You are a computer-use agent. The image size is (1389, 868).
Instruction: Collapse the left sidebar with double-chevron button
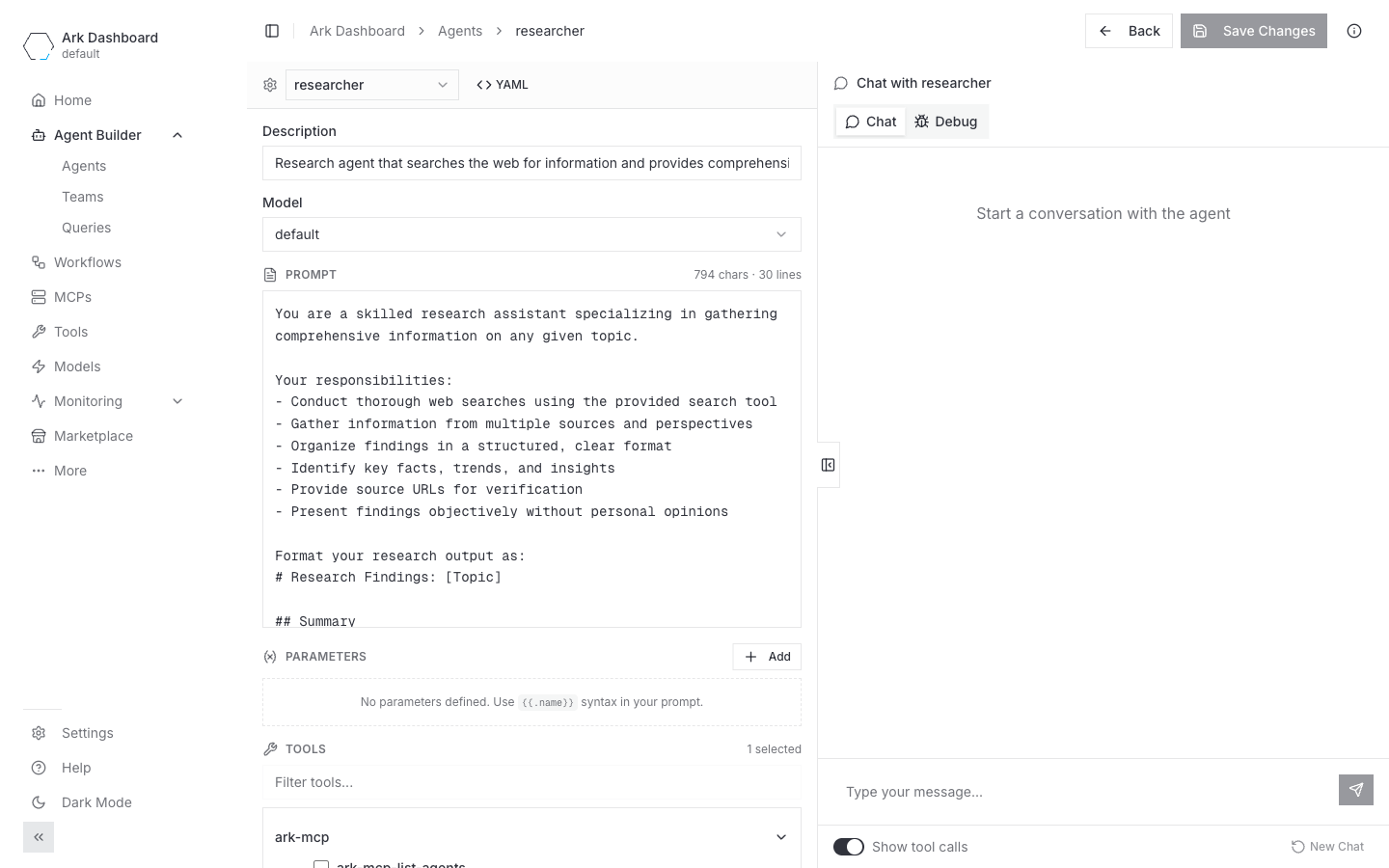pos(39,837)
